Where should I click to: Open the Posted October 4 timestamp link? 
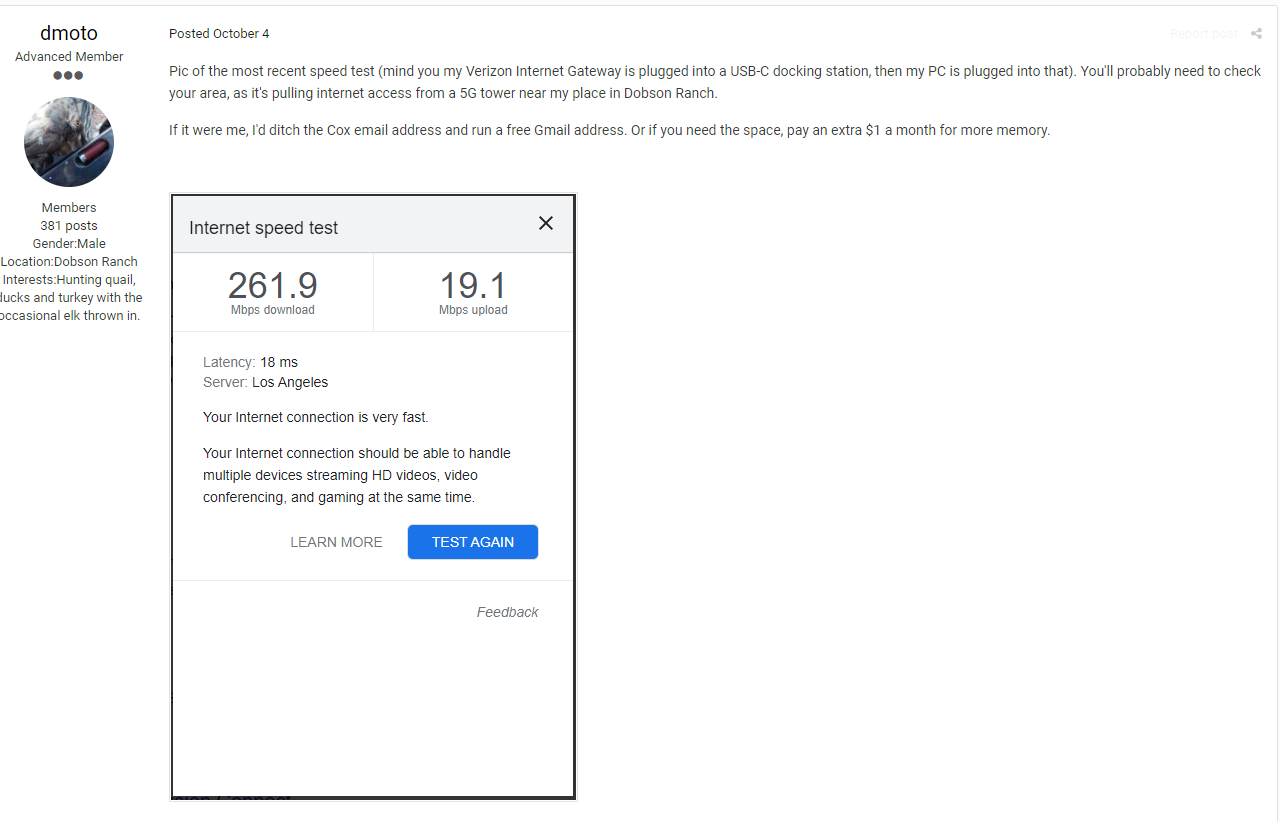coord(219,34)
